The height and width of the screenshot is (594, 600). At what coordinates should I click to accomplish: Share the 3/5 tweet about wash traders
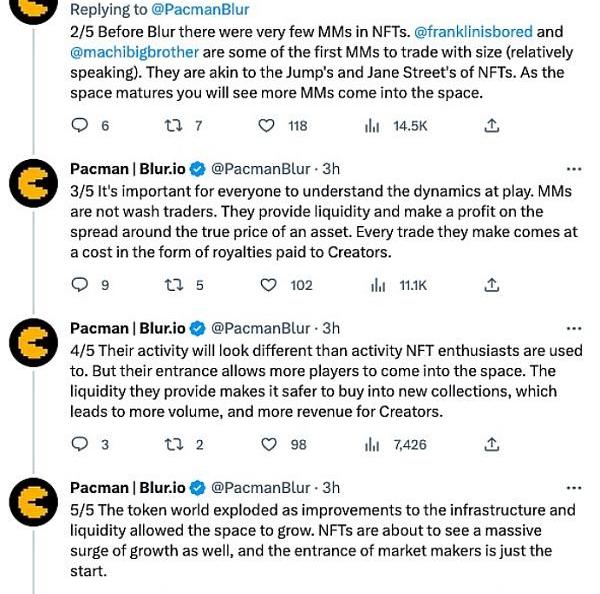491,285
